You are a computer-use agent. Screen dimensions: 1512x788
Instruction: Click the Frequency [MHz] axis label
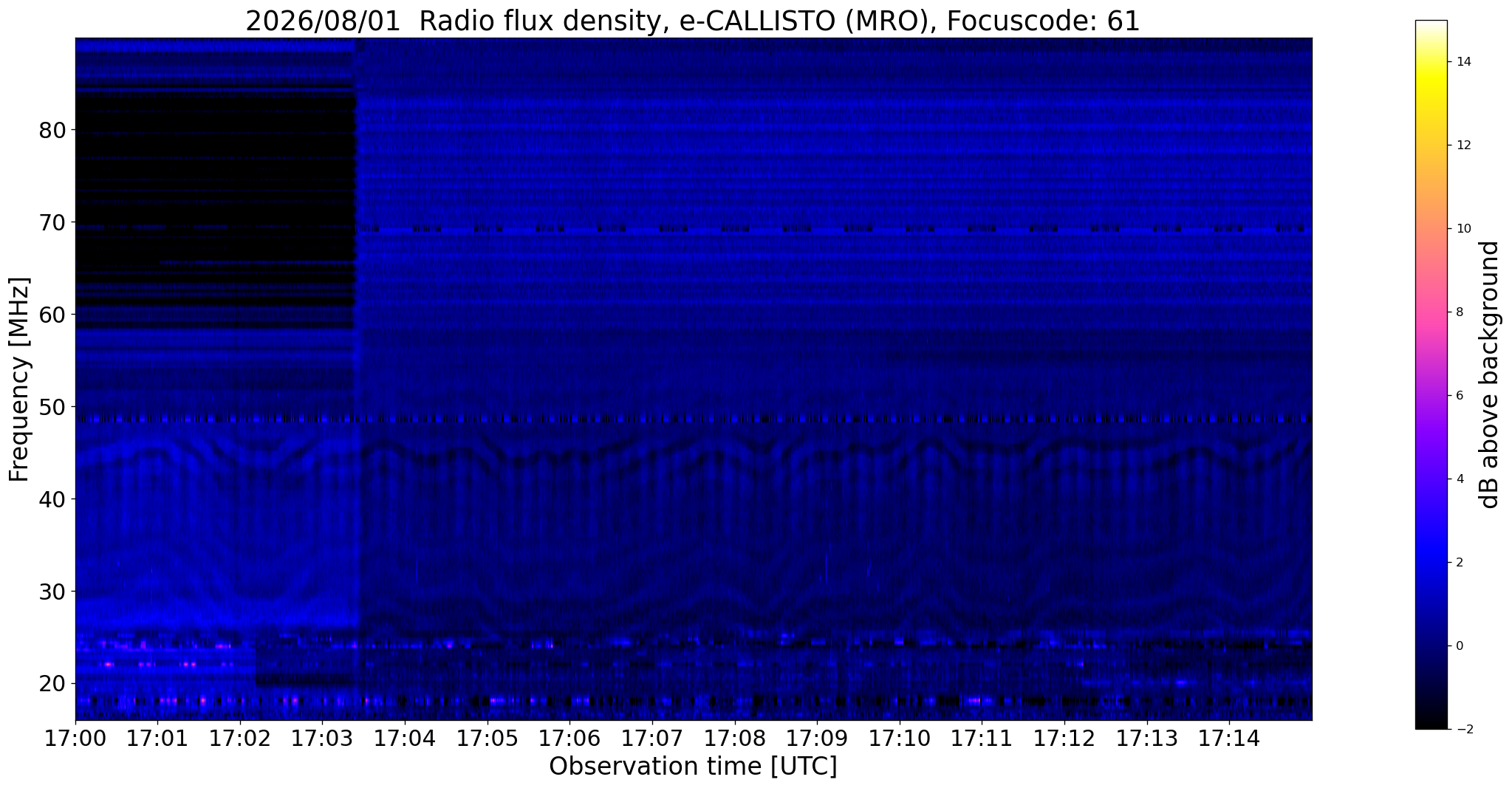(19, 379)
